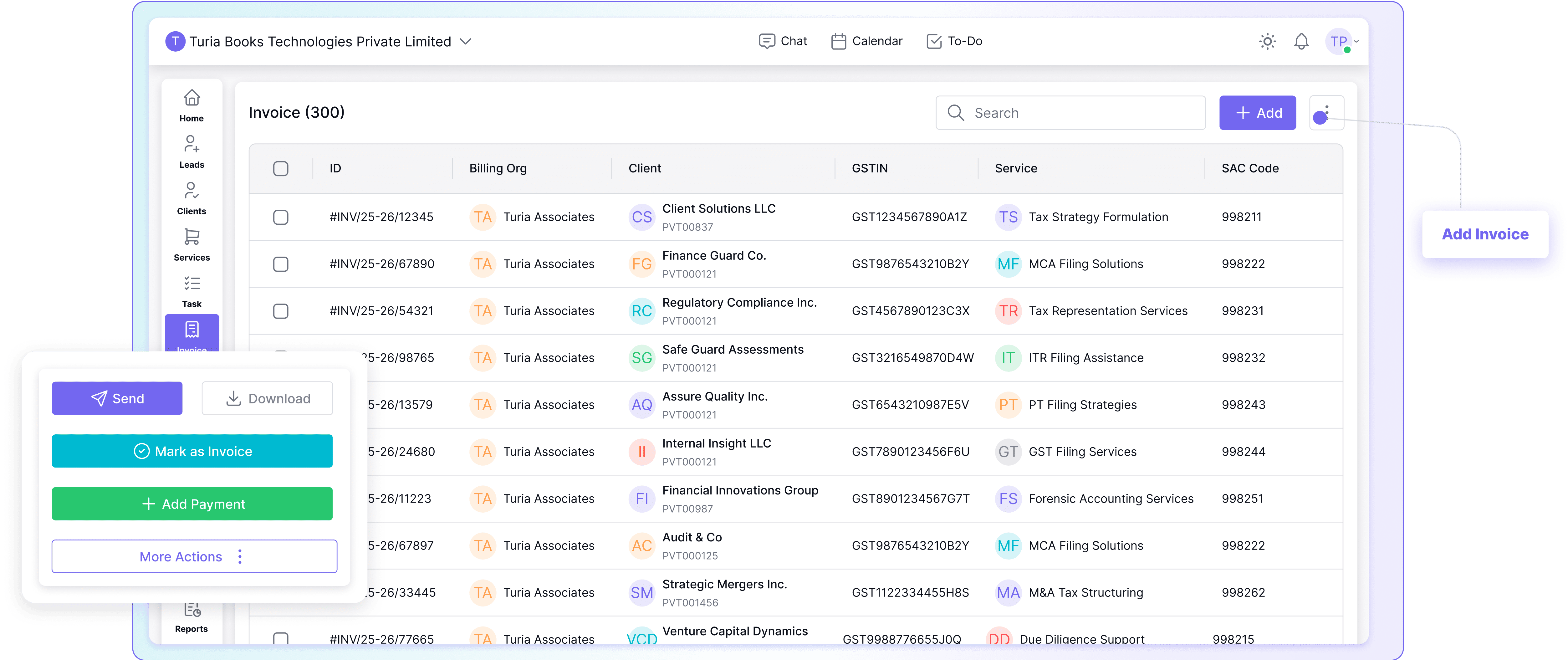Image resolution: width=1568 pixels, height=660 pixels.
Task: Click client name Client Solutions LLC
Action: click(718, 209)
